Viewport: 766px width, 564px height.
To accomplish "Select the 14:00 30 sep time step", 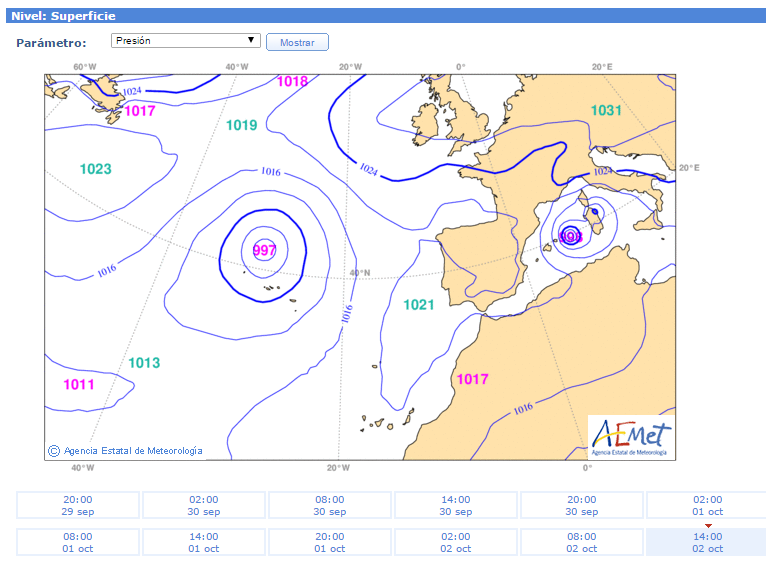I will point(456,505).
